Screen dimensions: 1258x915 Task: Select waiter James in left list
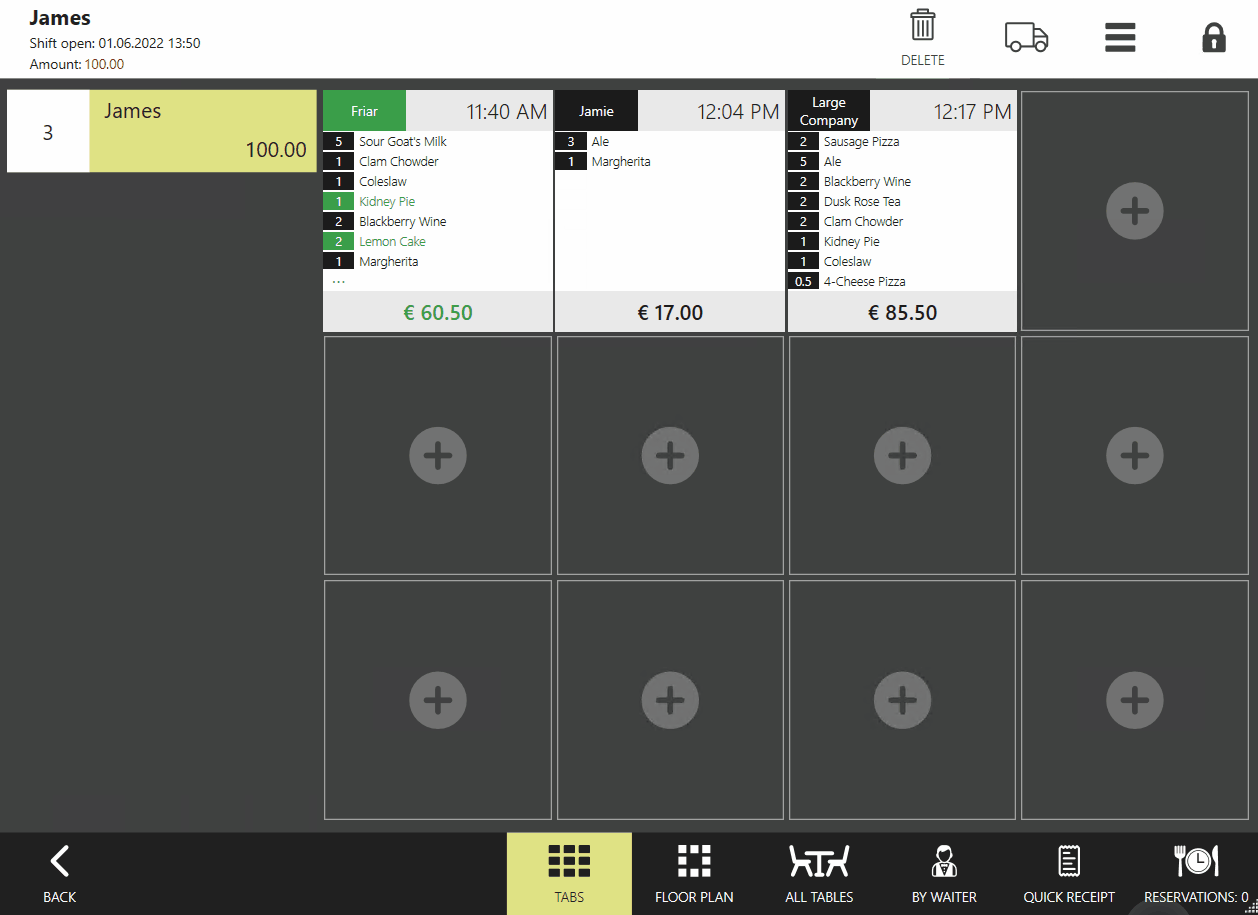tap(203, 131)
